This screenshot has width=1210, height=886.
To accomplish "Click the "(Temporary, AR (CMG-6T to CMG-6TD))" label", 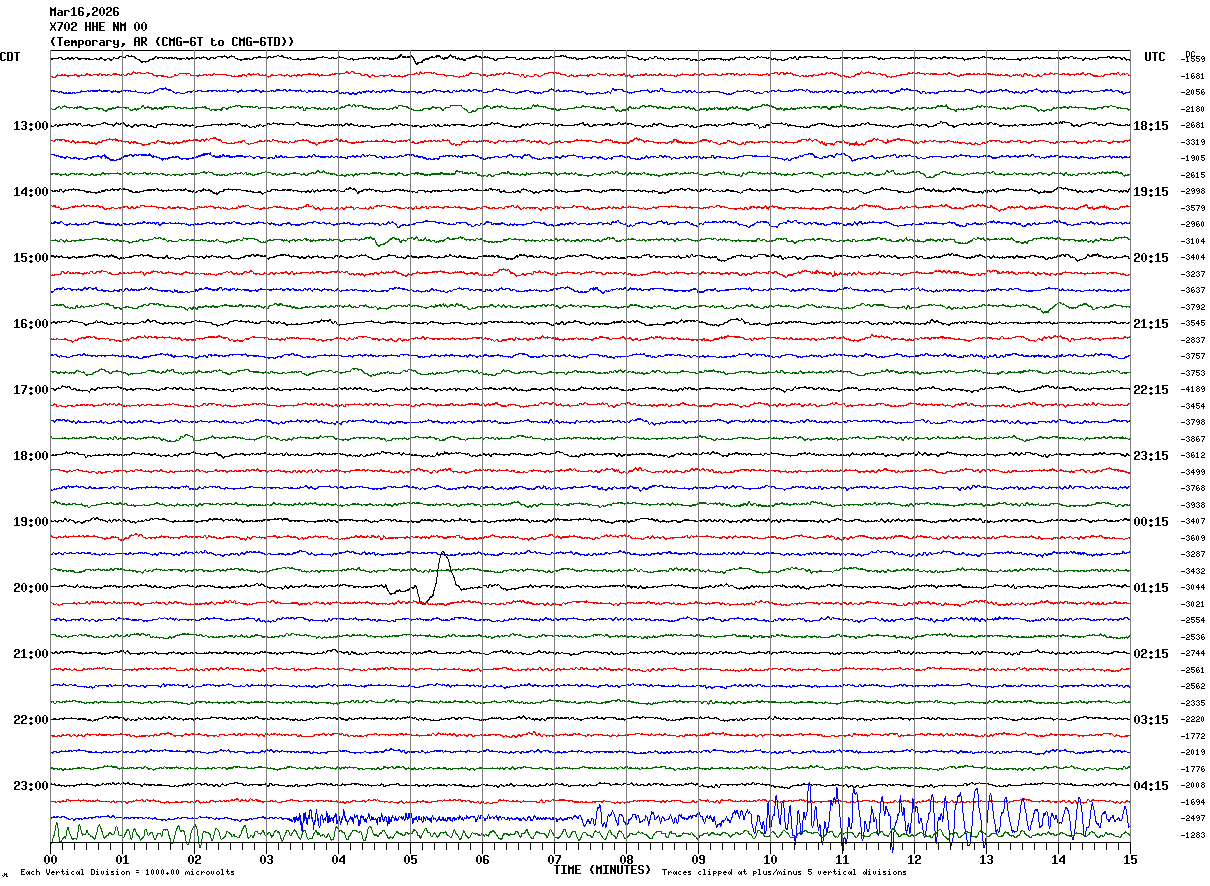I will pos(172,42).
